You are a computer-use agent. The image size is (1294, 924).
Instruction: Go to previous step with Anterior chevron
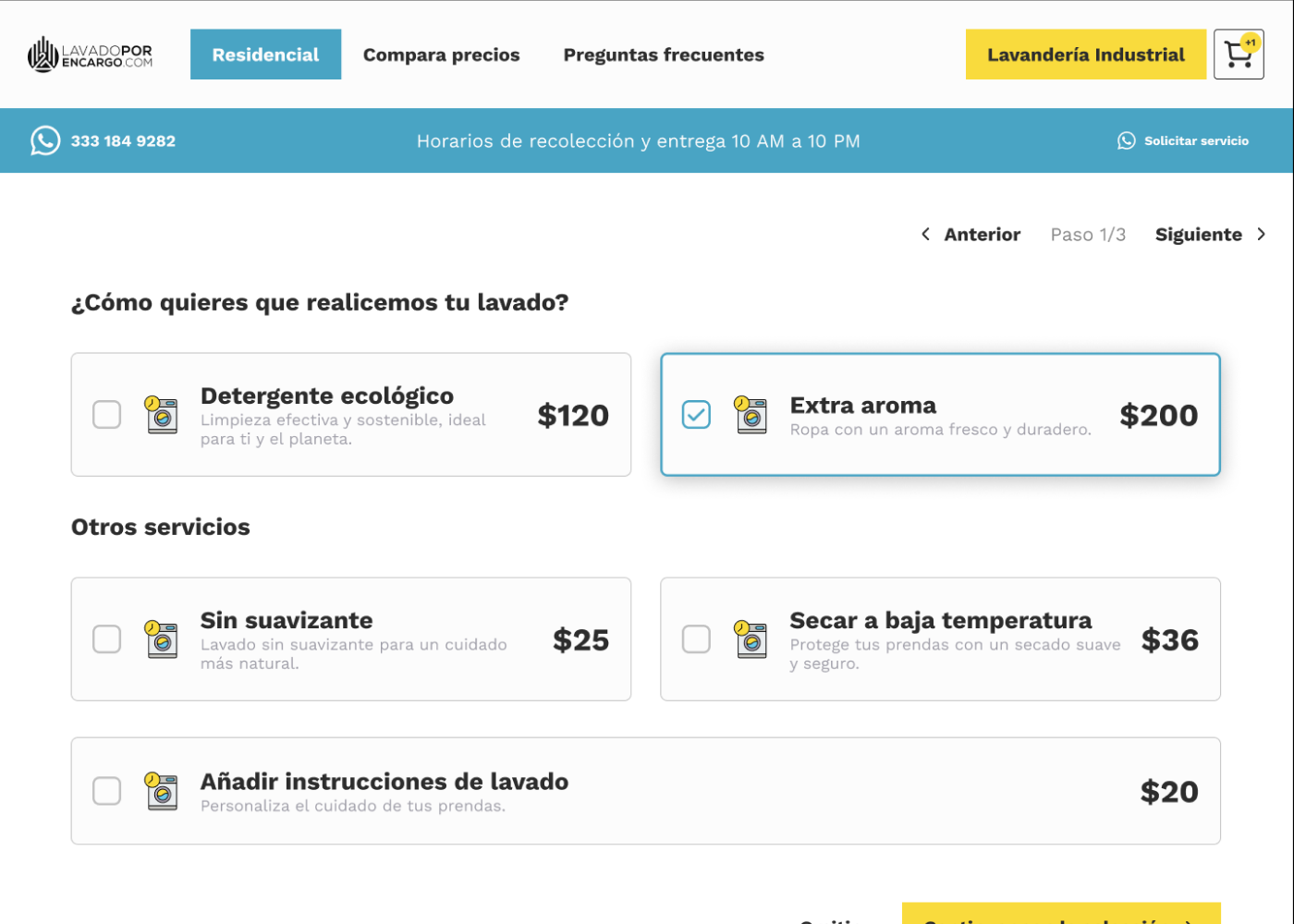[x=925, y=235]
